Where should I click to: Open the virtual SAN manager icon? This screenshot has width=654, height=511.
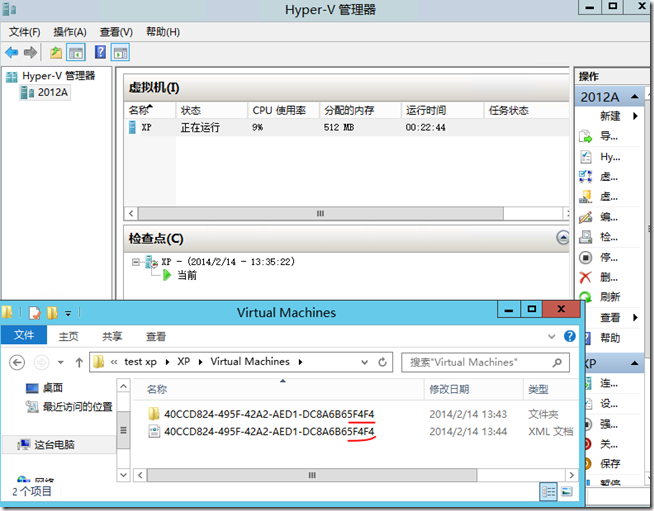click(x=586, y=196)
